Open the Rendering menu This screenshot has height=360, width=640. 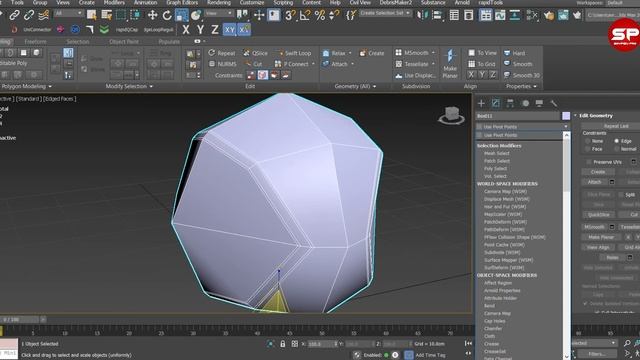[219, 2]
